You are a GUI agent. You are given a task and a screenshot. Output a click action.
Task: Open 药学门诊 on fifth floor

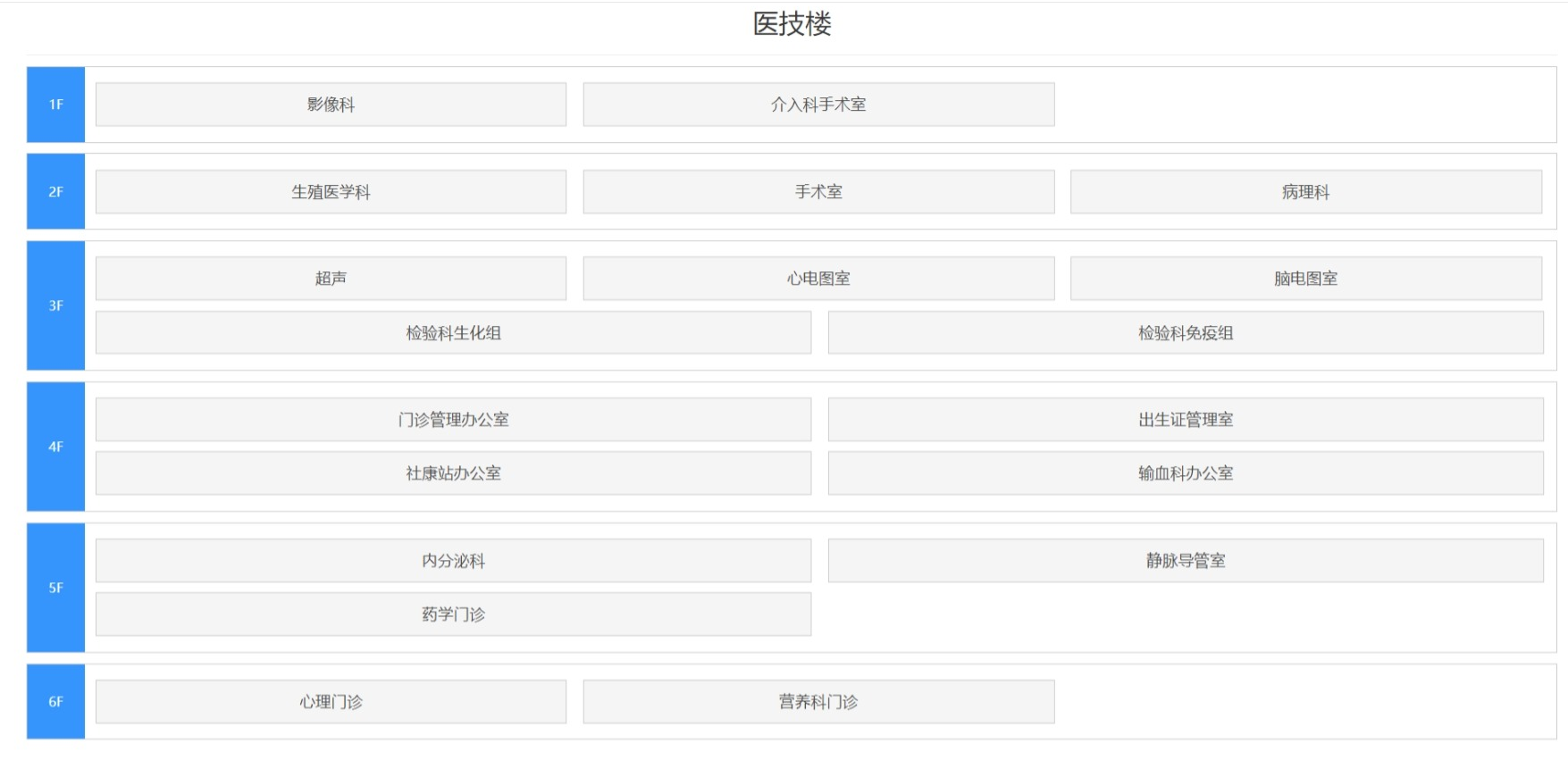453,614
